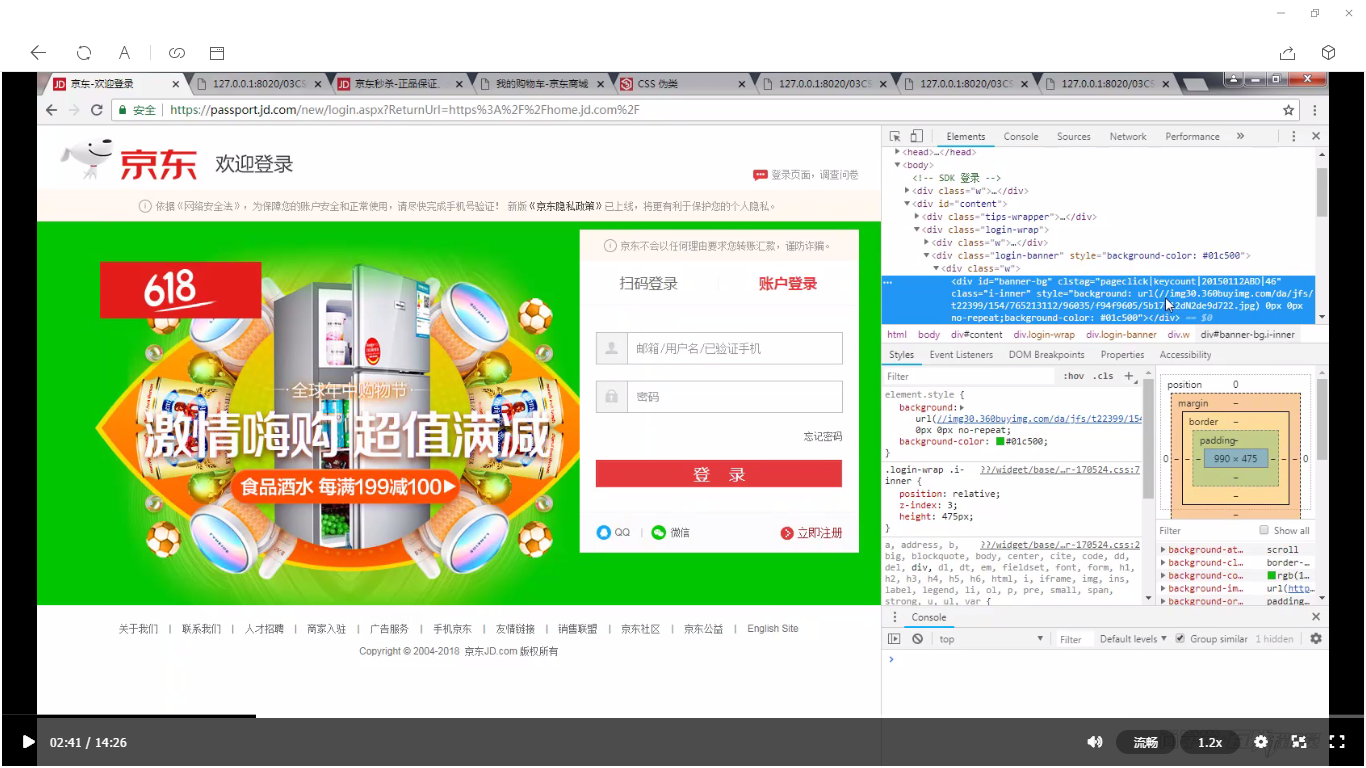Click the 3D cube icon at top right
1366x768 pixels.
tap(1329, 53)
